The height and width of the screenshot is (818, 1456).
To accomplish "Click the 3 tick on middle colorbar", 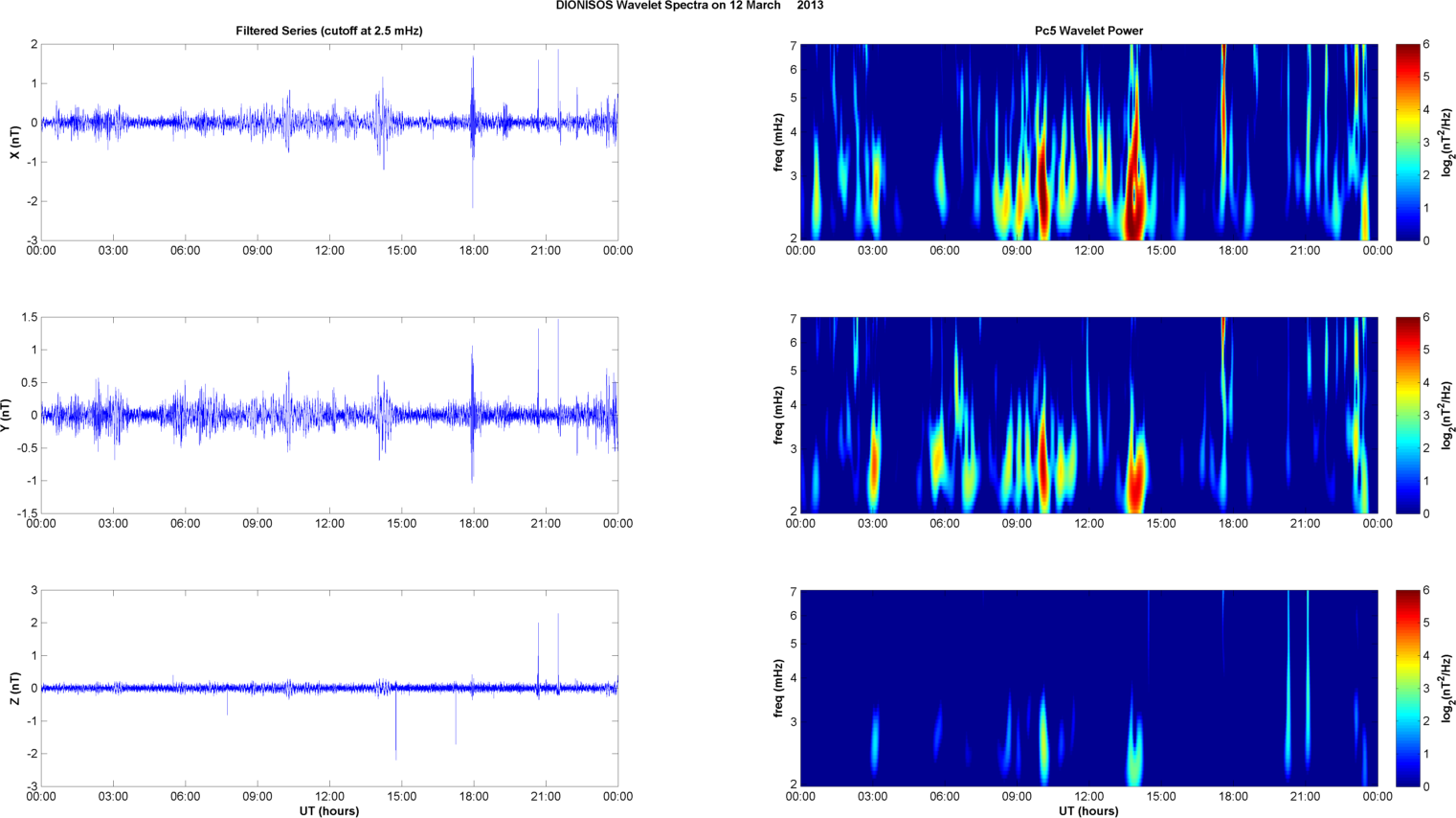I will tap(1426, 416).
